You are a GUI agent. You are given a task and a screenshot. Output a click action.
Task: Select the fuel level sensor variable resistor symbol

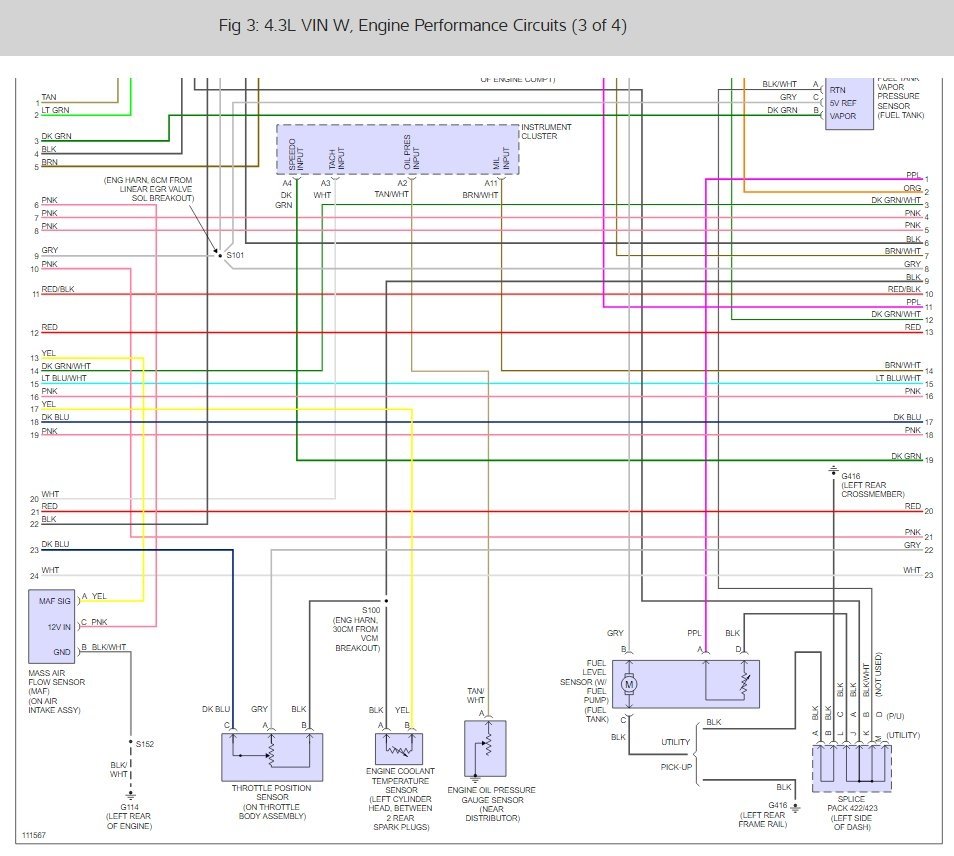coord(744,684)
